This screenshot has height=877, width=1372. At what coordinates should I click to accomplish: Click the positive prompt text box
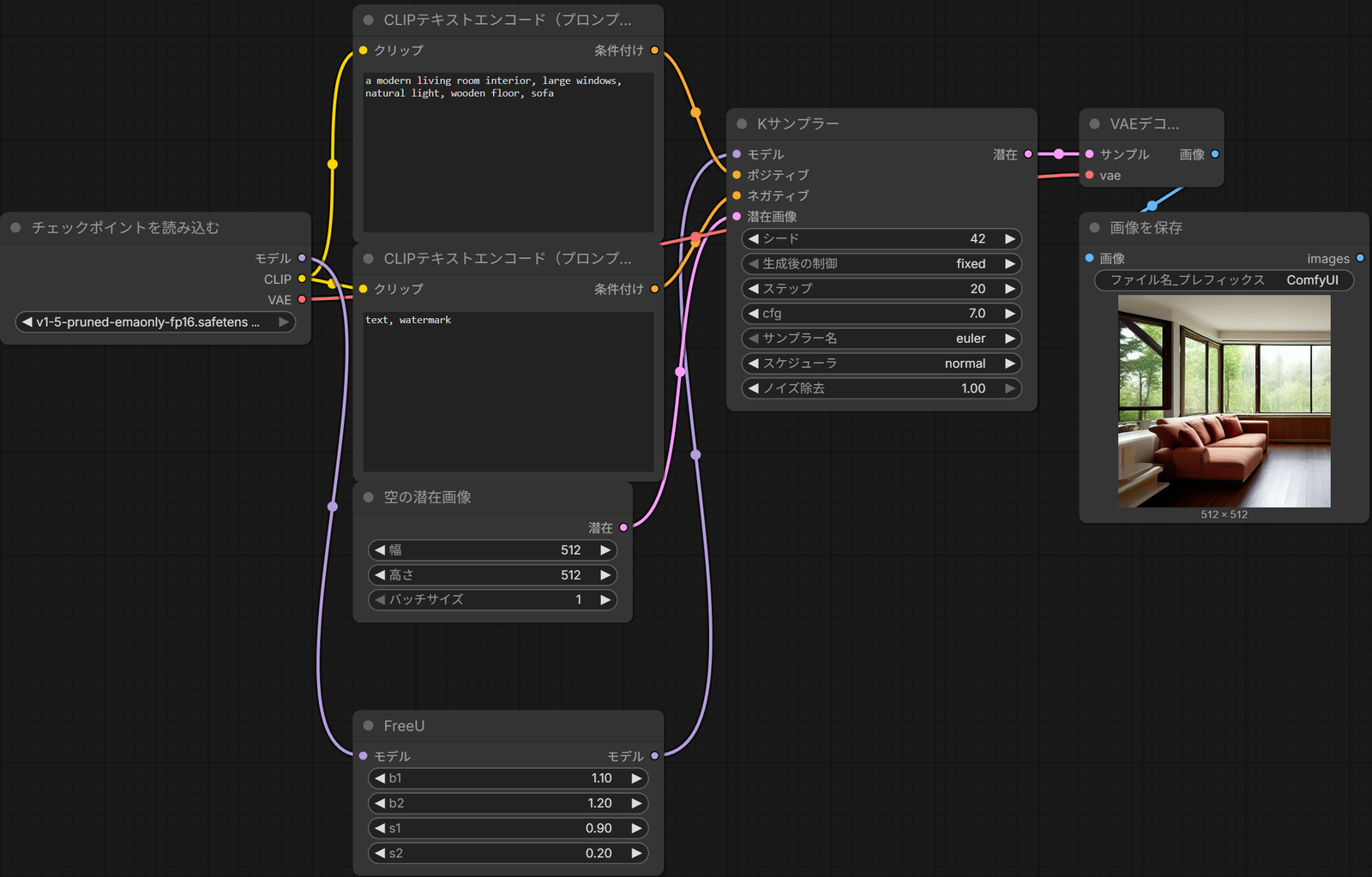[508, 153]
